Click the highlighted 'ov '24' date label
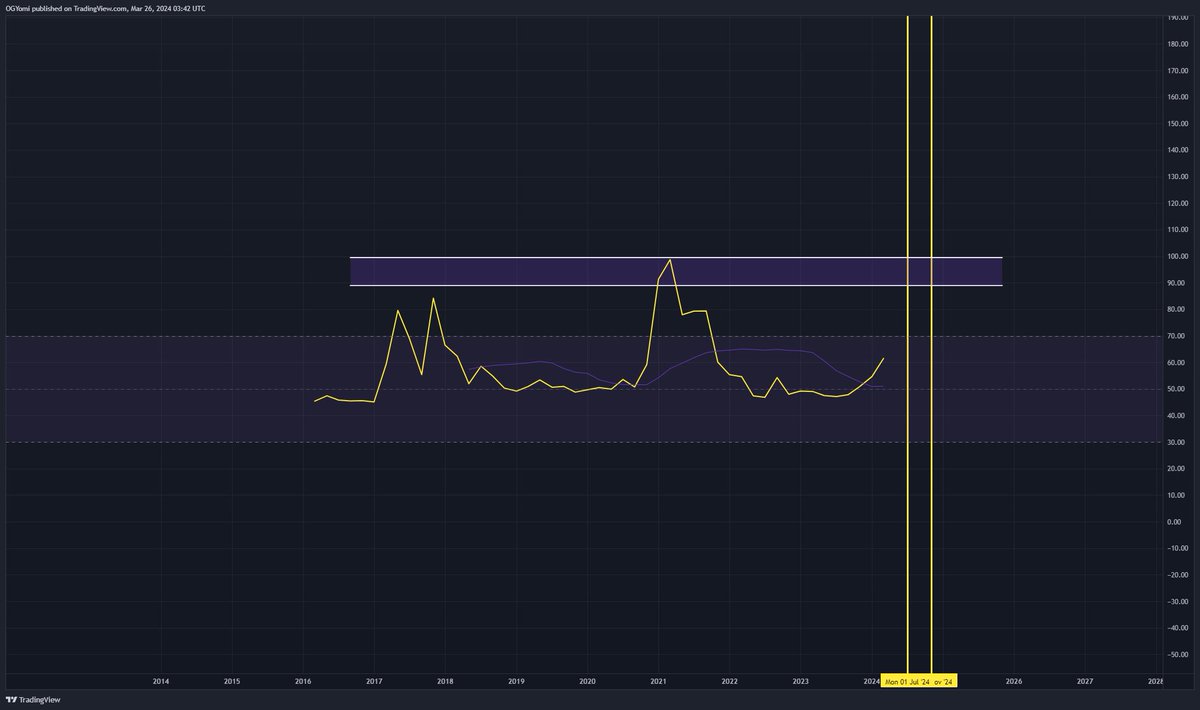Viewport: 1200px width, 710px height. pos(941,680)
